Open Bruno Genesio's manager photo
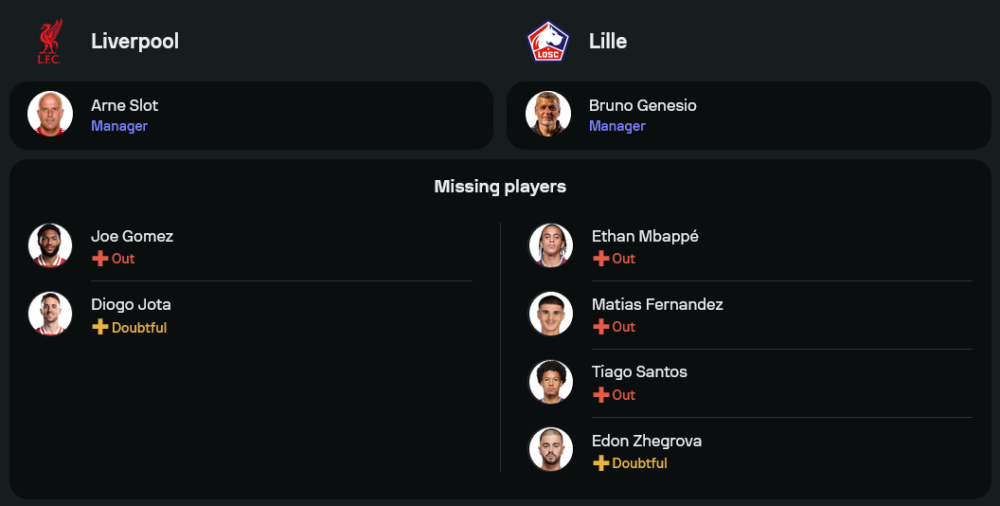This screenshot has height=506, width=1000. (x=549, y=114)
